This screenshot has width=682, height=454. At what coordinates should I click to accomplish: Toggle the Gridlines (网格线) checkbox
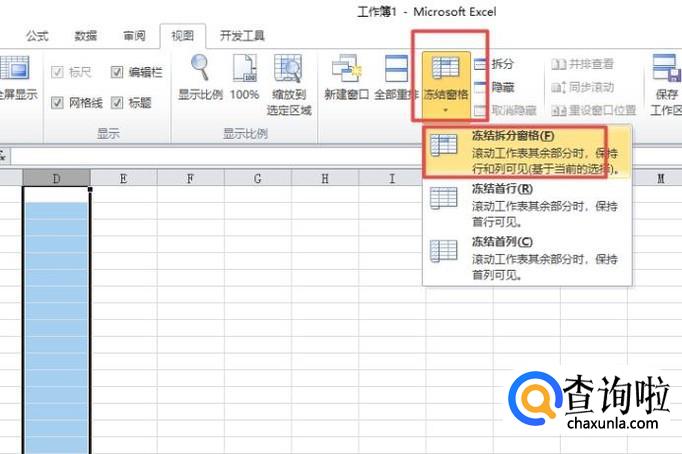(x=57, y=103)
